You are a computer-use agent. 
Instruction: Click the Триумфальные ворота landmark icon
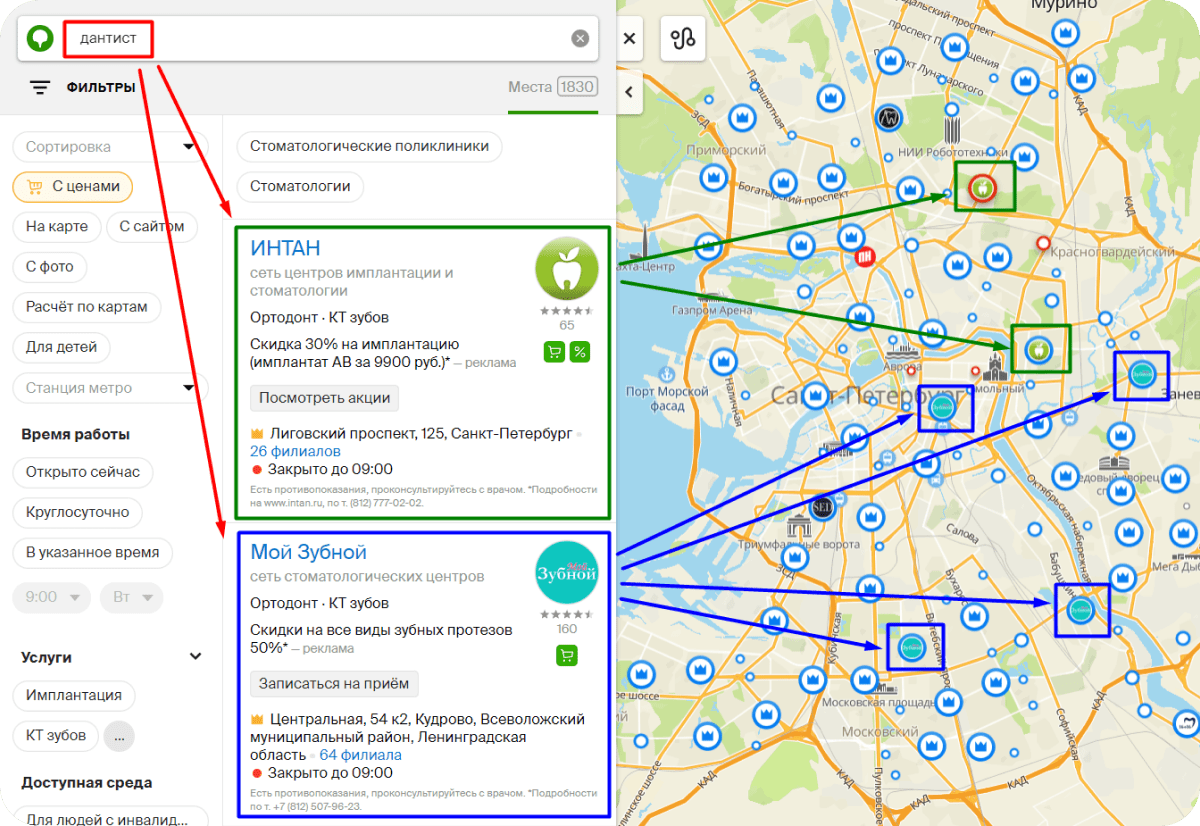tap(801, 527)
